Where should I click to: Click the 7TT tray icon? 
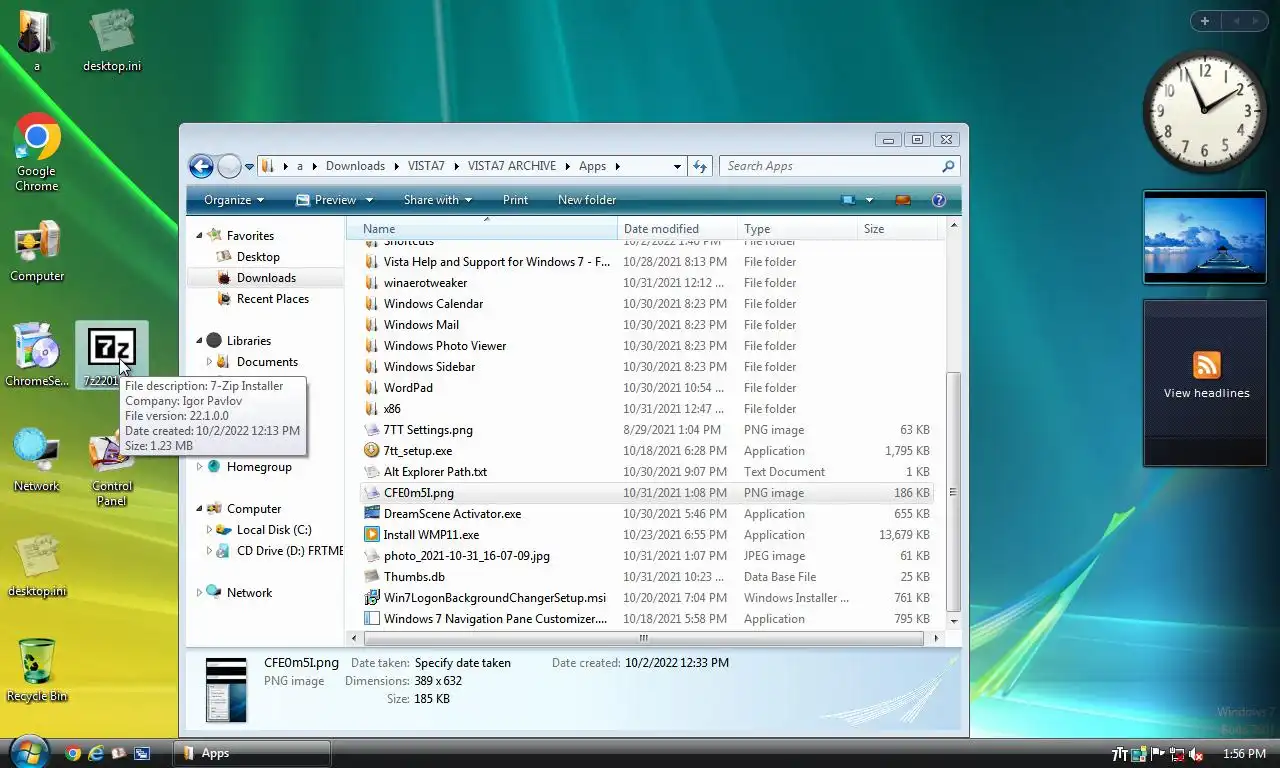point(1120,754)
